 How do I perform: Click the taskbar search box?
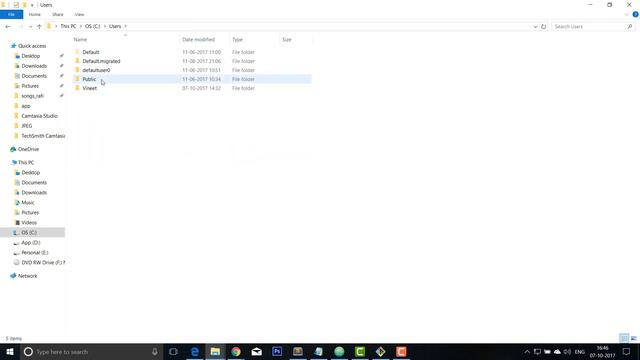click(91, 351)
